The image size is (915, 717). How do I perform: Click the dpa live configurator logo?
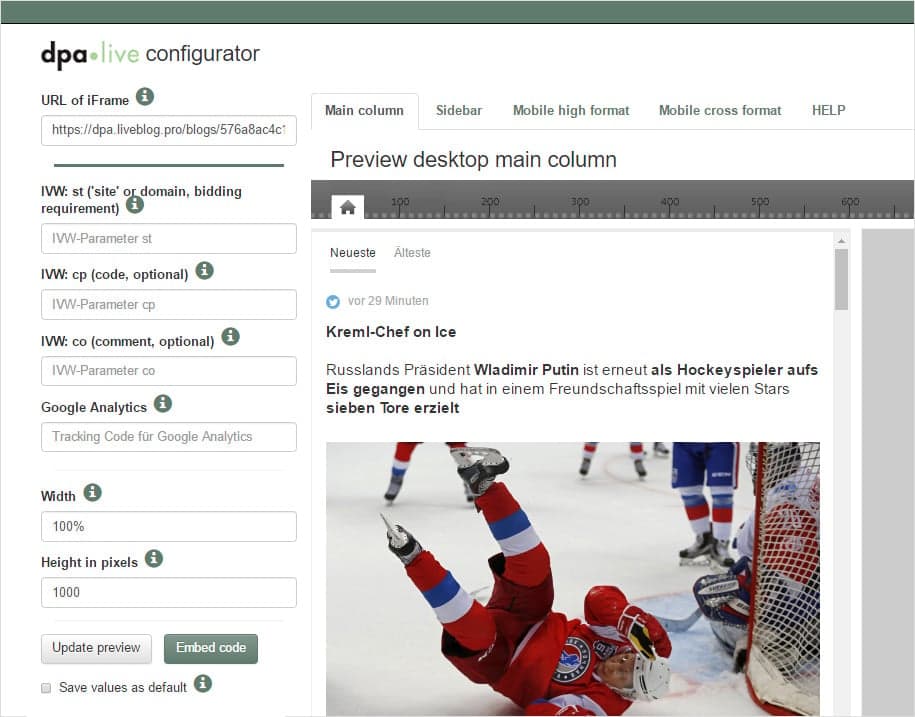[151, 54]
